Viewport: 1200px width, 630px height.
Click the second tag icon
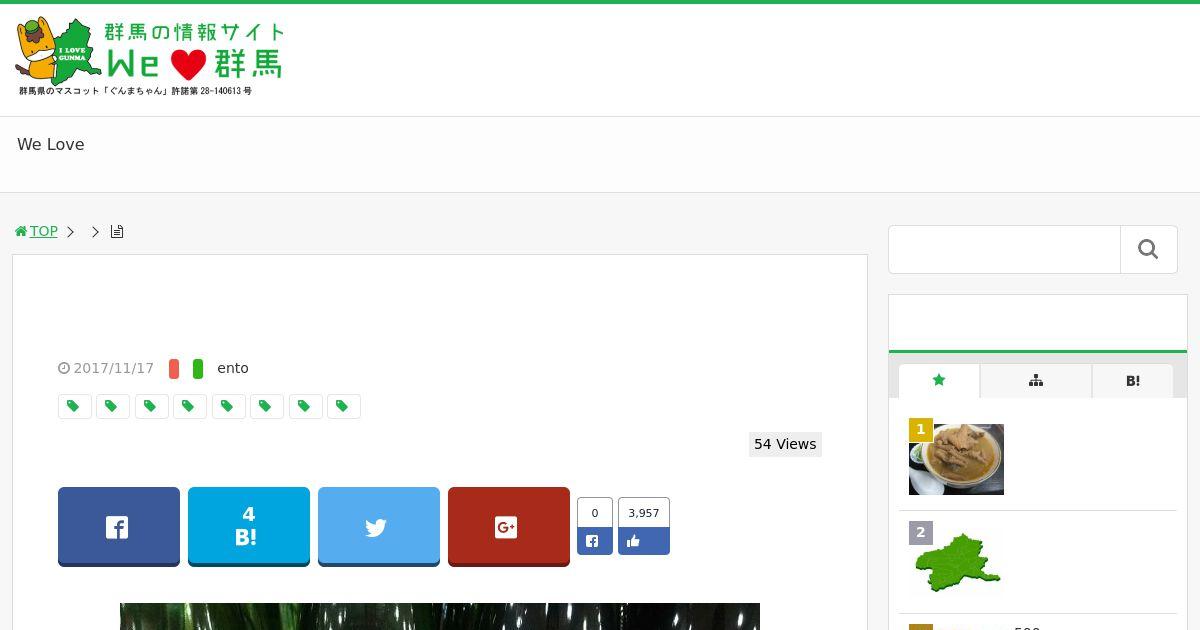(x=113, y=406)
